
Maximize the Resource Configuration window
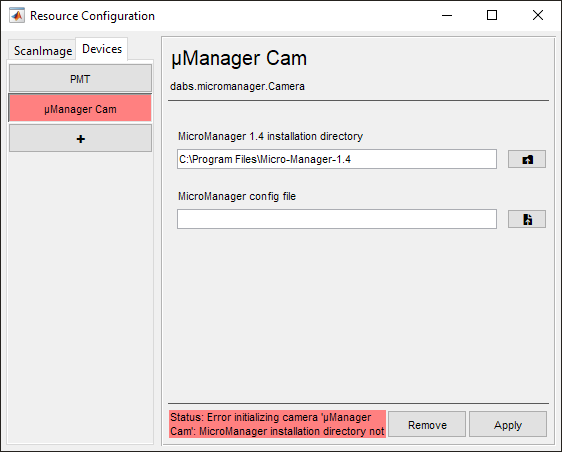coord(492,15)
